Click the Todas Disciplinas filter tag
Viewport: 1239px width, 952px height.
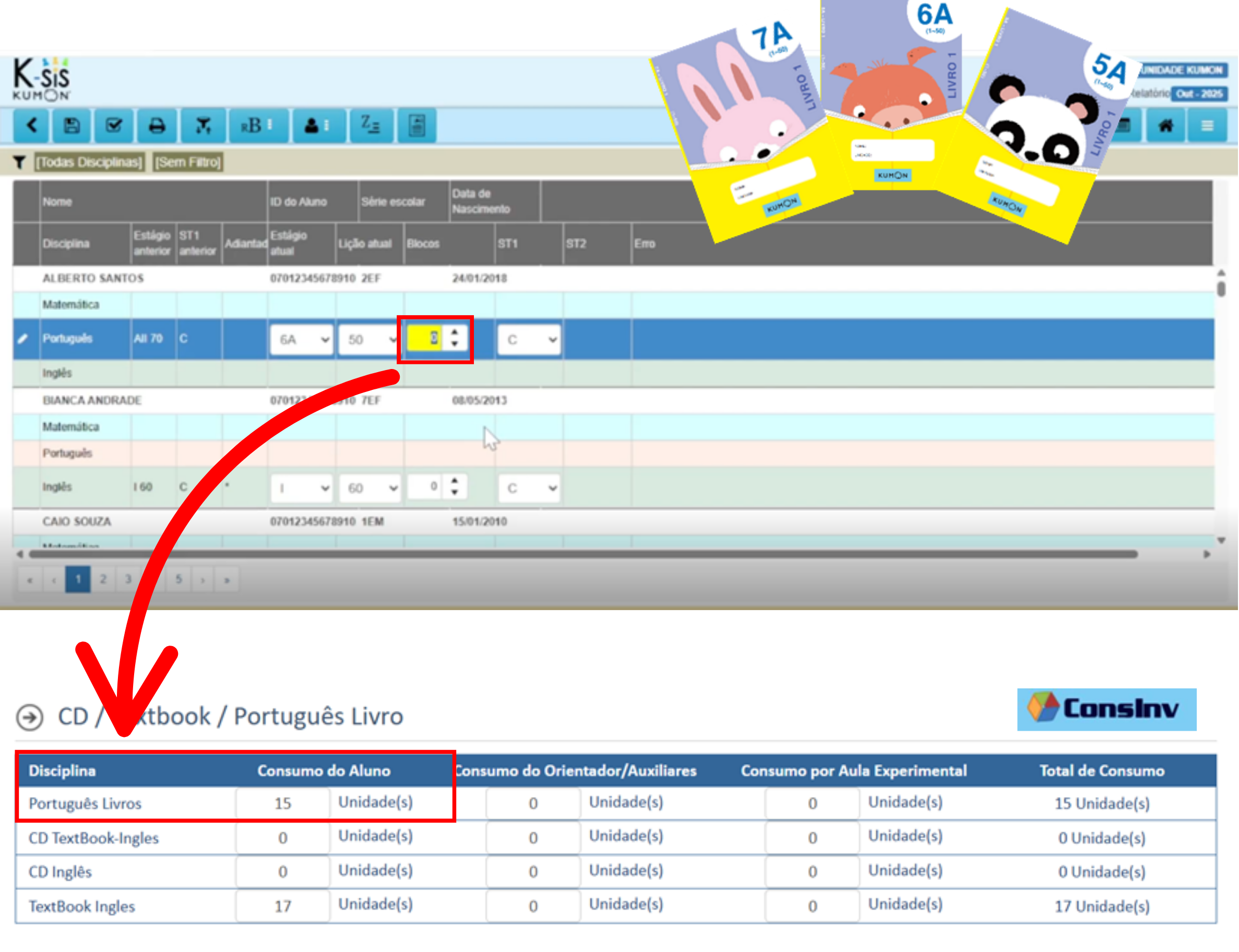tap(89, 163)
